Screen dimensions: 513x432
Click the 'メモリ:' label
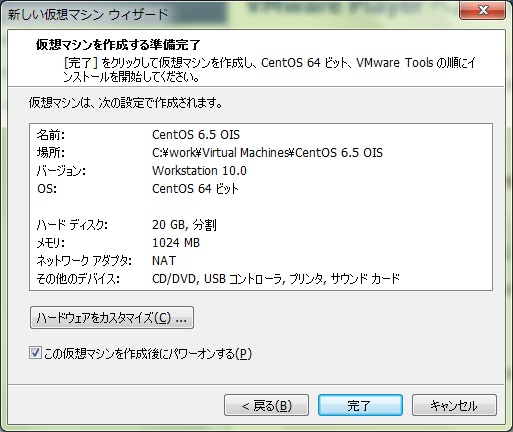tap(51, 243)
